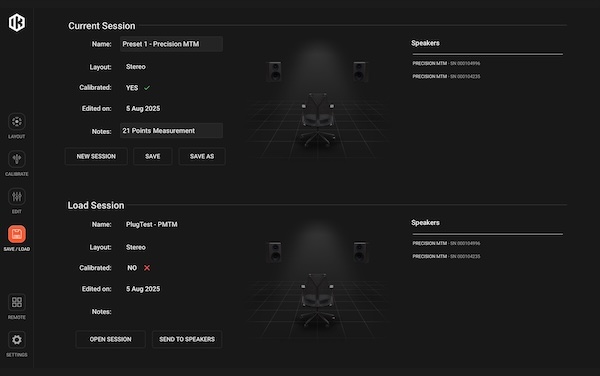
Task: Select second Precision MTM speaker in Current Session
Action: click(446, 77)
